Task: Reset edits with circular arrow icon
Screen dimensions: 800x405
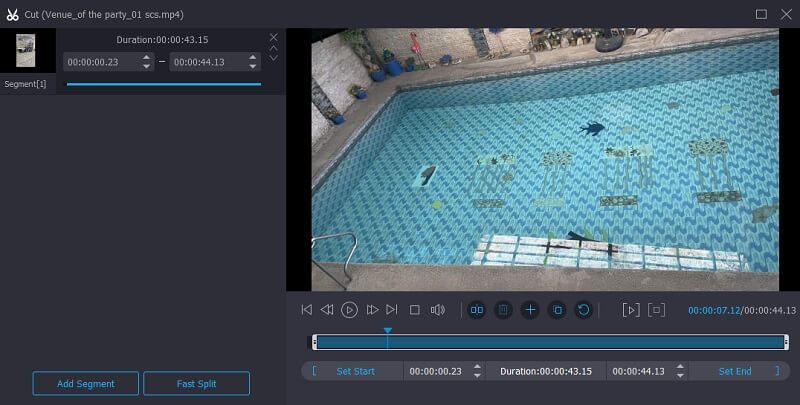Action: click(x=584, y=310)
